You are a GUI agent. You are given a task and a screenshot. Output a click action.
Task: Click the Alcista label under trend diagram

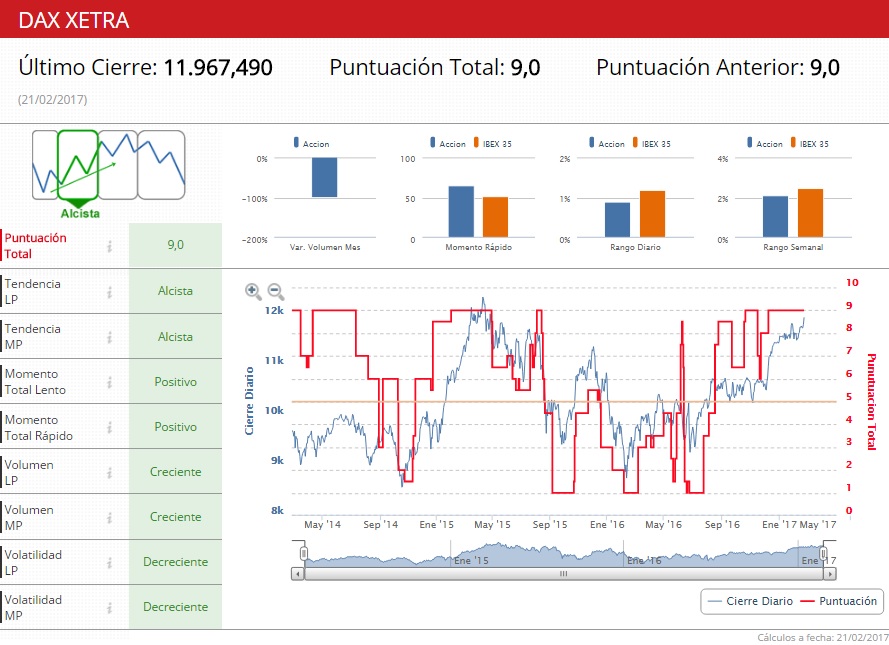click(x=81, y=214)
